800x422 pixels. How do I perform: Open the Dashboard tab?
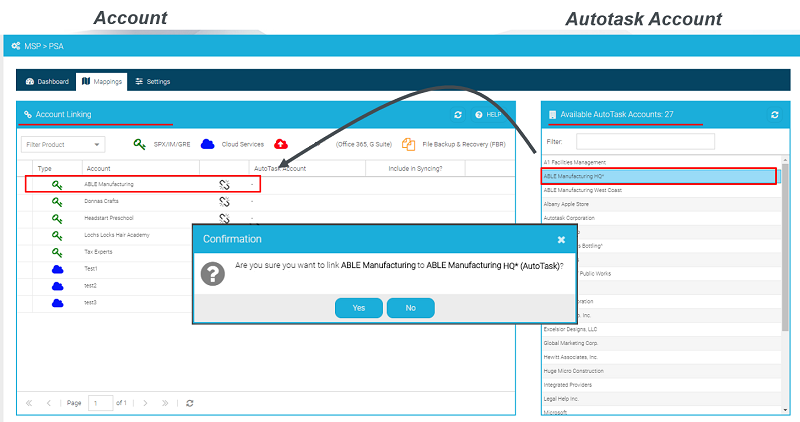(47, 82)
